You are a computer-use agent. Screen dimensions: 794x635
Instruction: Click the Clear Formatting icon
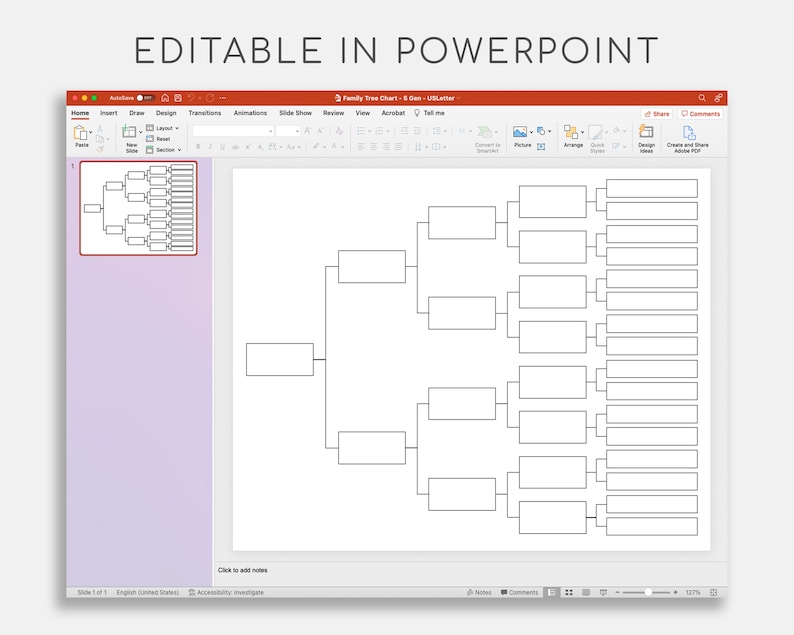(x=339, y=131)
